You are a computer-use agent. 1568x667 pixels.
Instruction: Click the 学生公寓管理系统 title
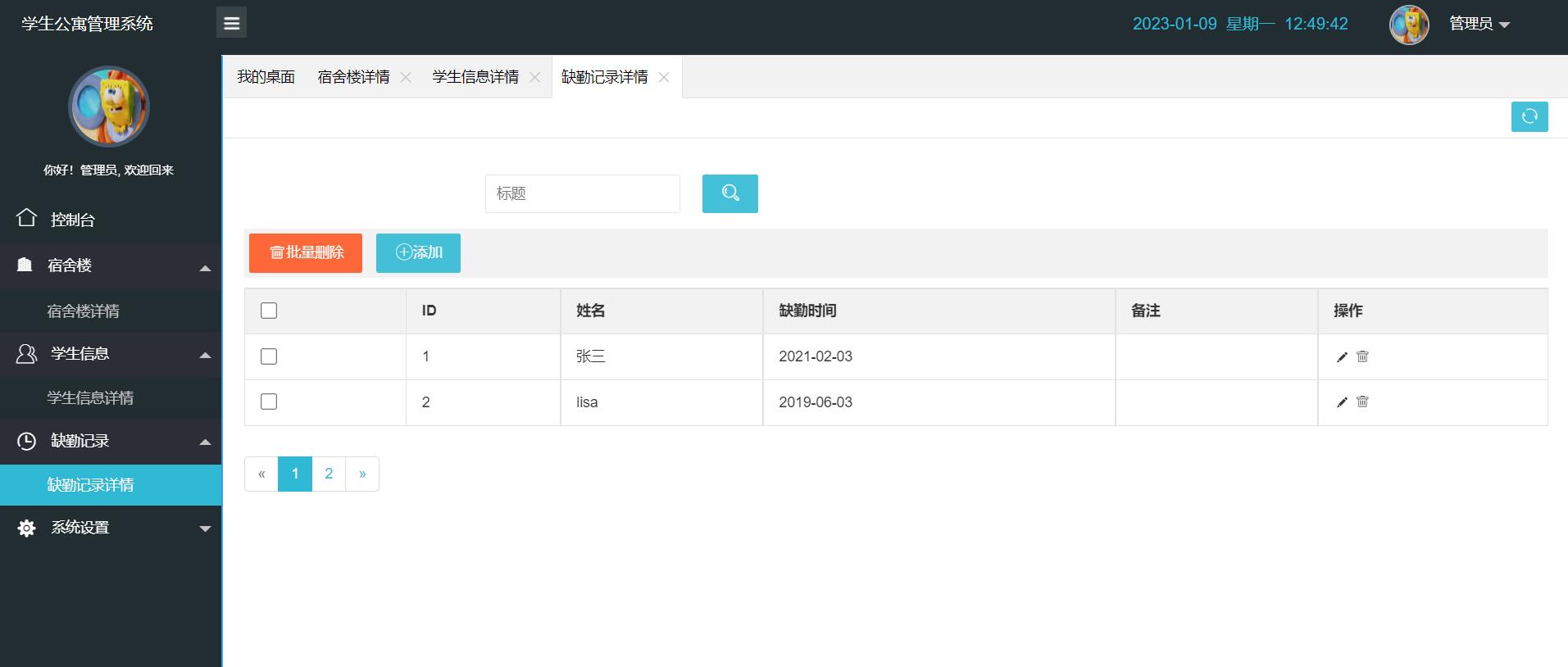[x=87, y=24]
